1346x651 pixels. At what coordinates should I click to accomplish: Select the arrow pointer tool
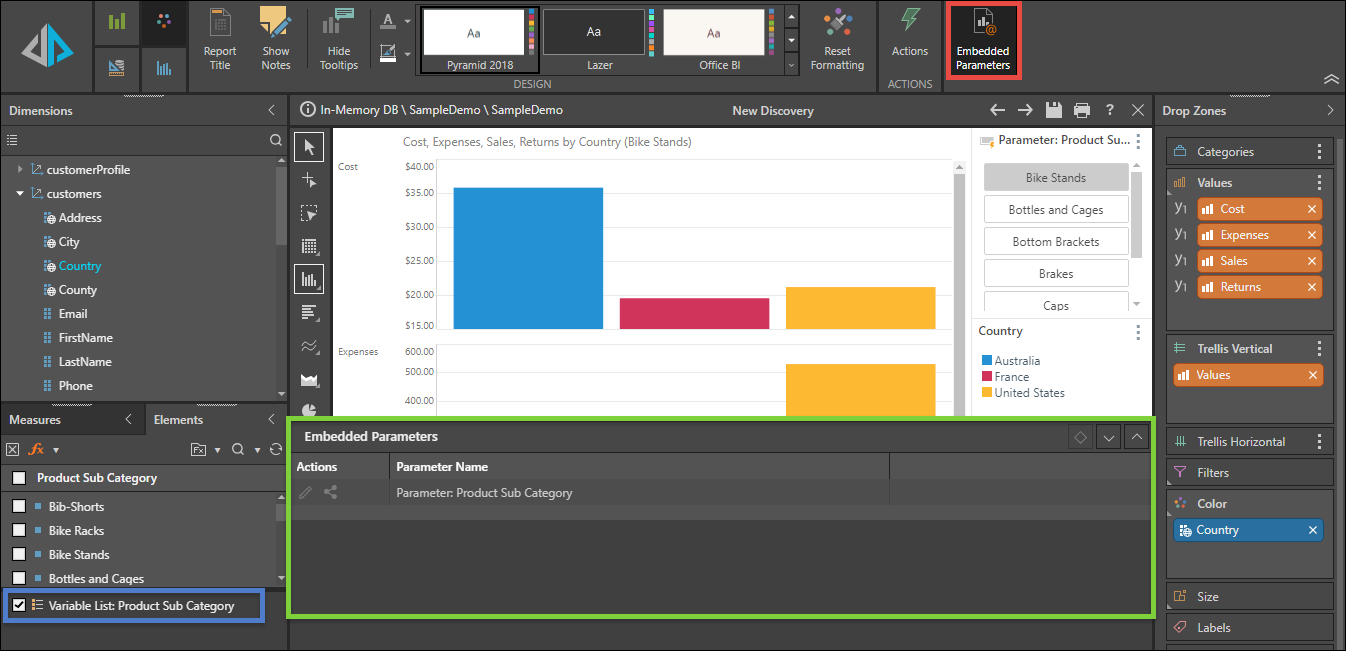click(309, 147)
